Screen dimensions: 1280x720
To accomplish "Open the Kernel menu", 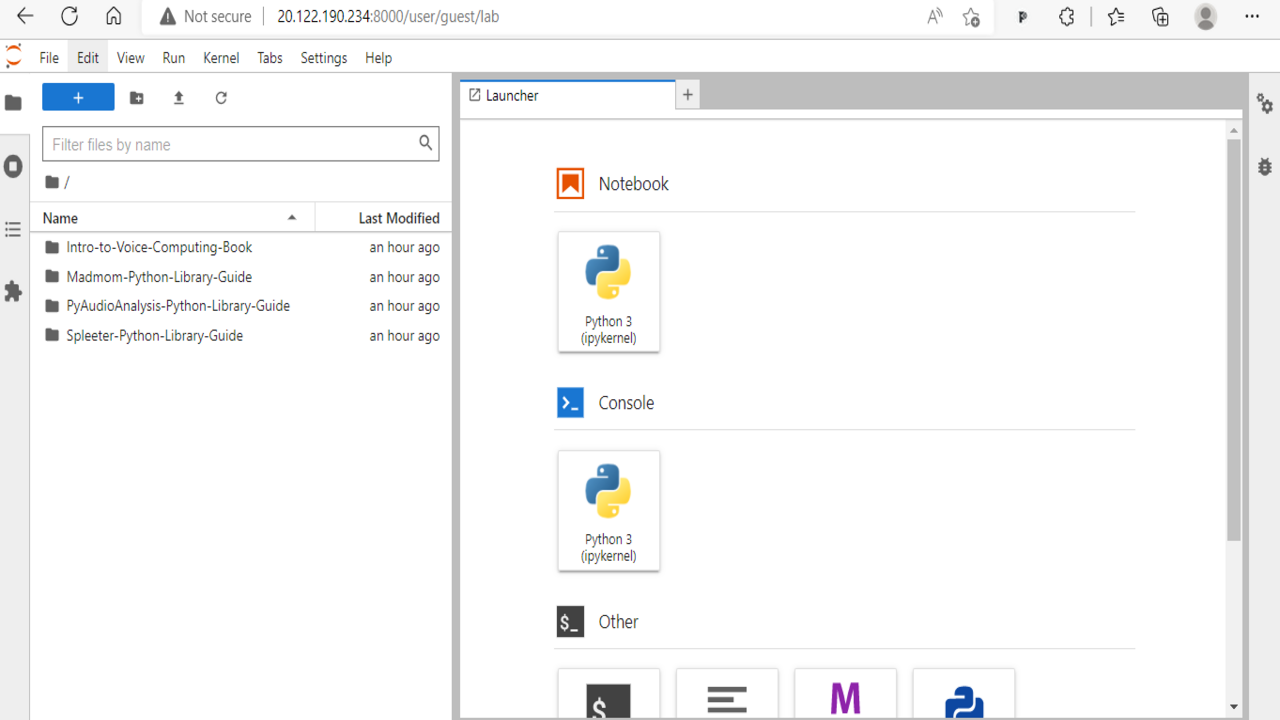I will pos(221,58).
